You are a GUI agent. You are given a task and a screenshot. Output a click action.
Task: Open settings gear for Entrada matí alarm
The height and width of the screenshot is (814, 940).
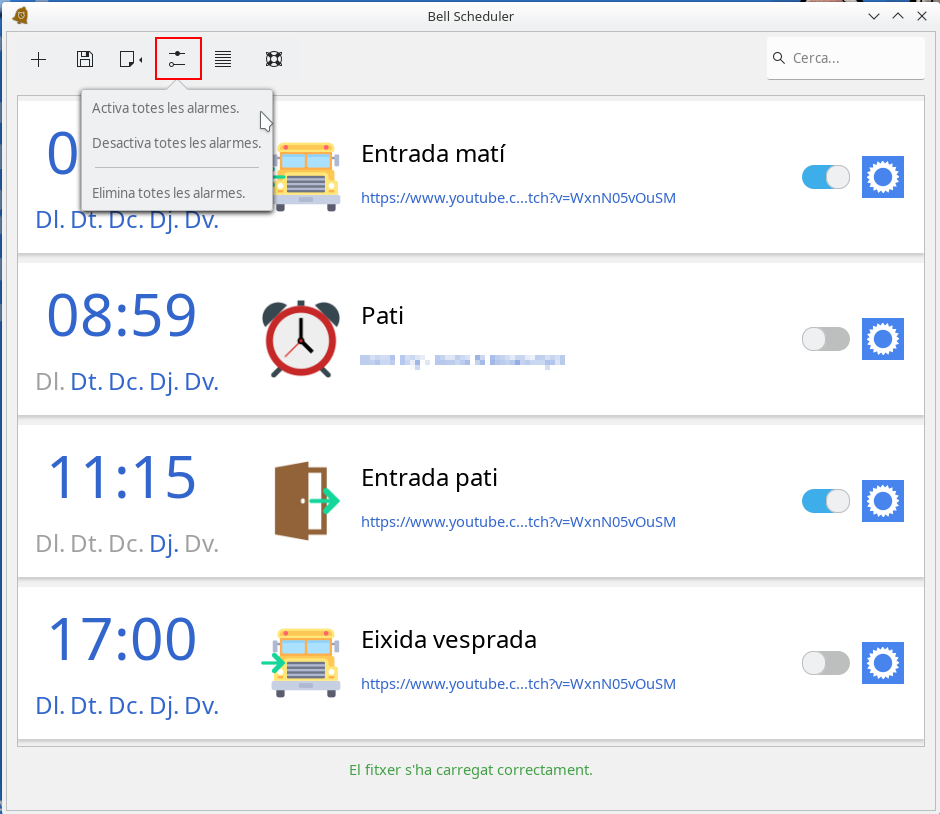[x=882, y=177]
